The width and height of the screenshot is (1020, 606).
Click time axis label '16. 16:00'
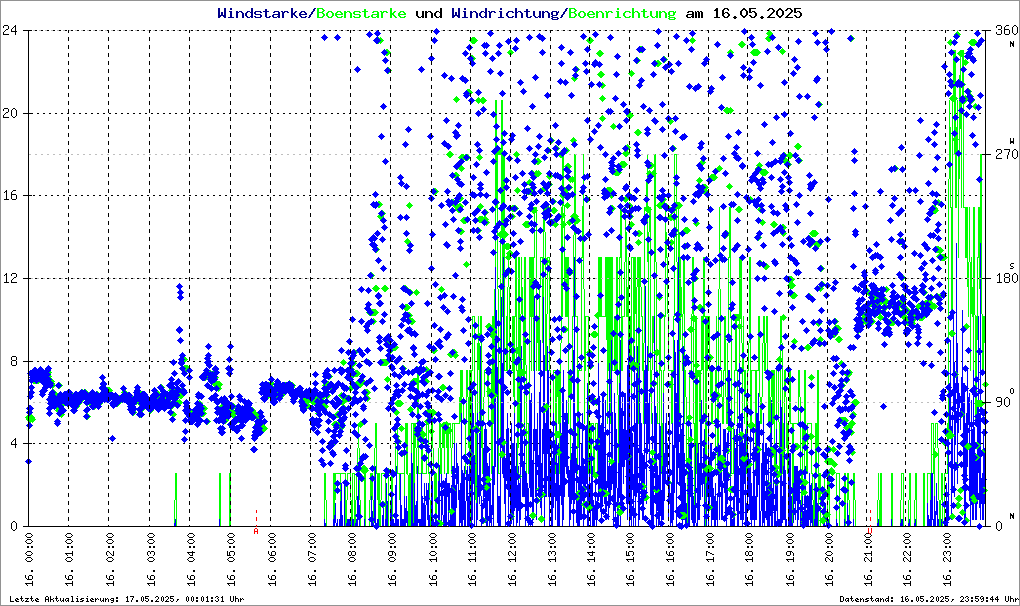coord(670,559)
